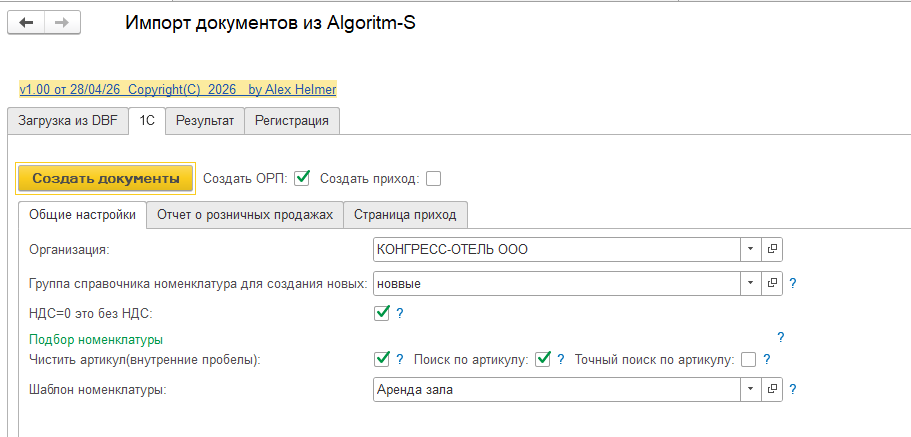Viewport: 911px width, 437px height.
Task: Switch to the Загрузка из DBF tab
Action: 66,121
